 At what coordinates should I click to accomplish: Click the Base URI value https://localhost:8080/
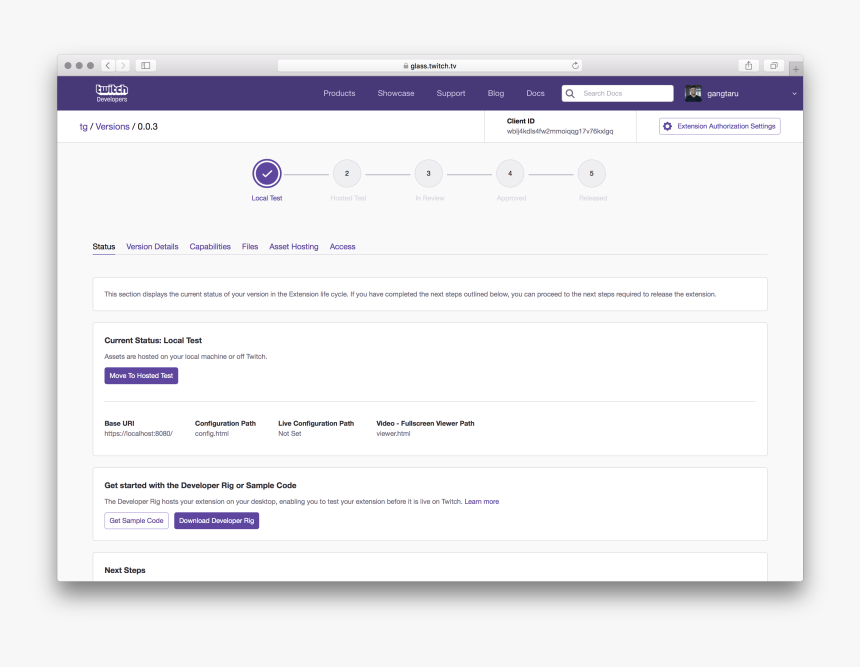point(139,433)
